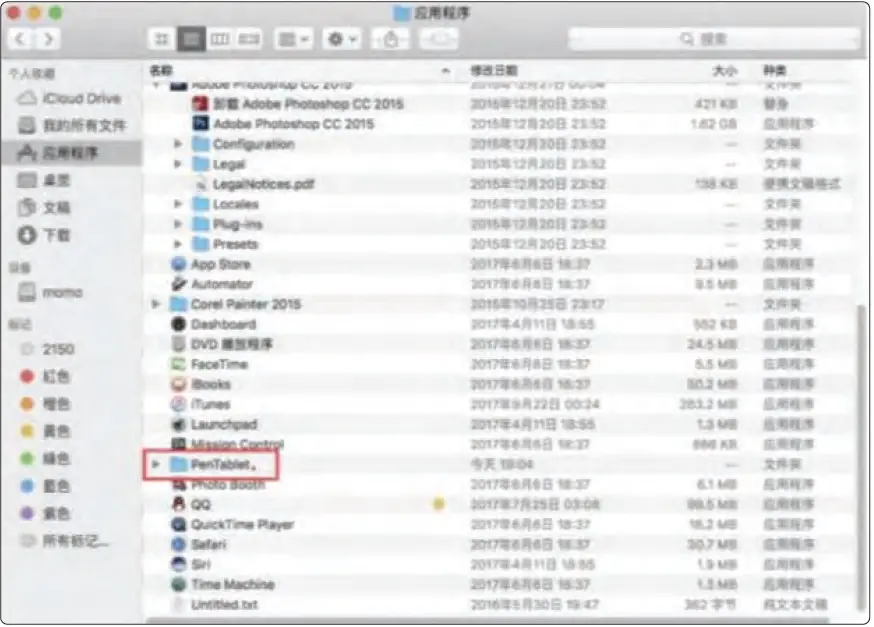
Task: Expand the Plug-ins folder
Action: [x=178, y=224]
